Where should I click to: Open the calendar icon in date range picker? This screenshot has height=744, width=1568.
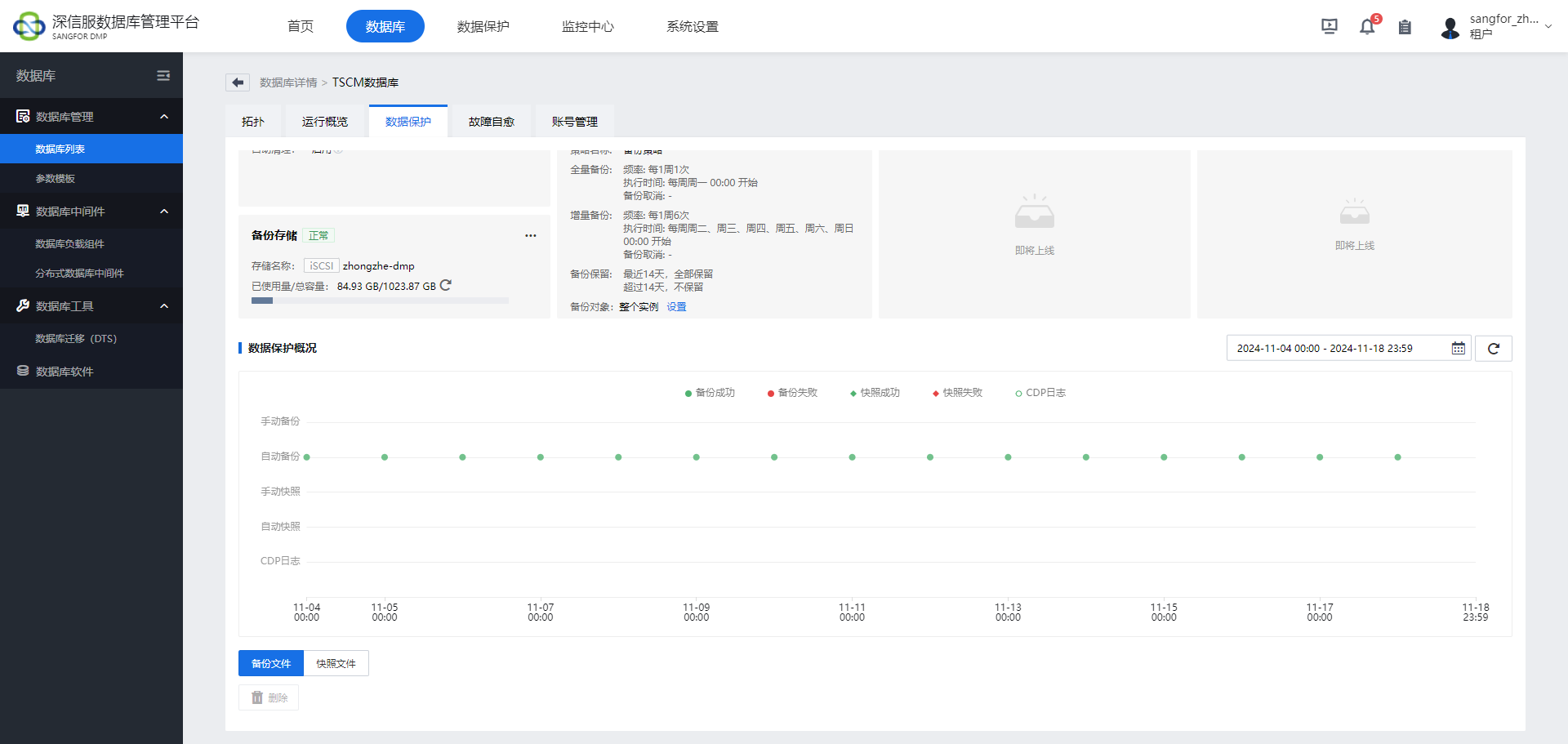(x=1459, y=348)
